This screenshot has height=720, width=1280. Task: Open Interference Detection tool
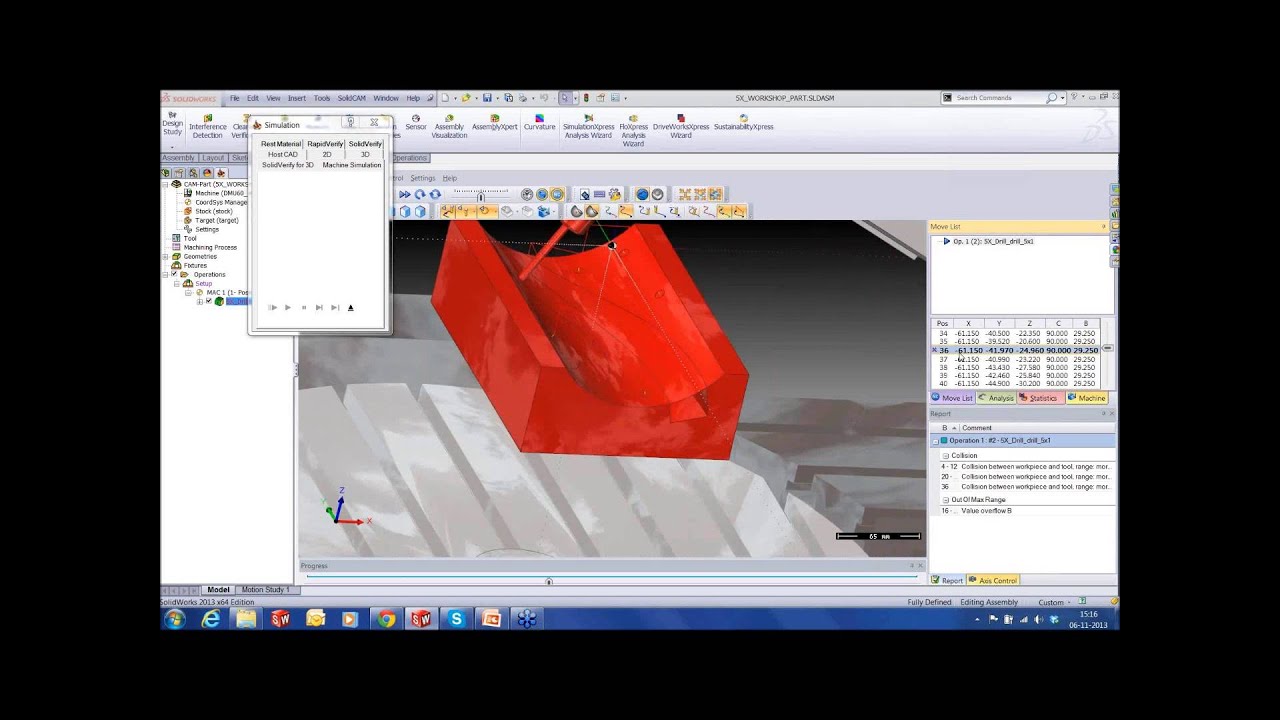click(x=208, y=126)
